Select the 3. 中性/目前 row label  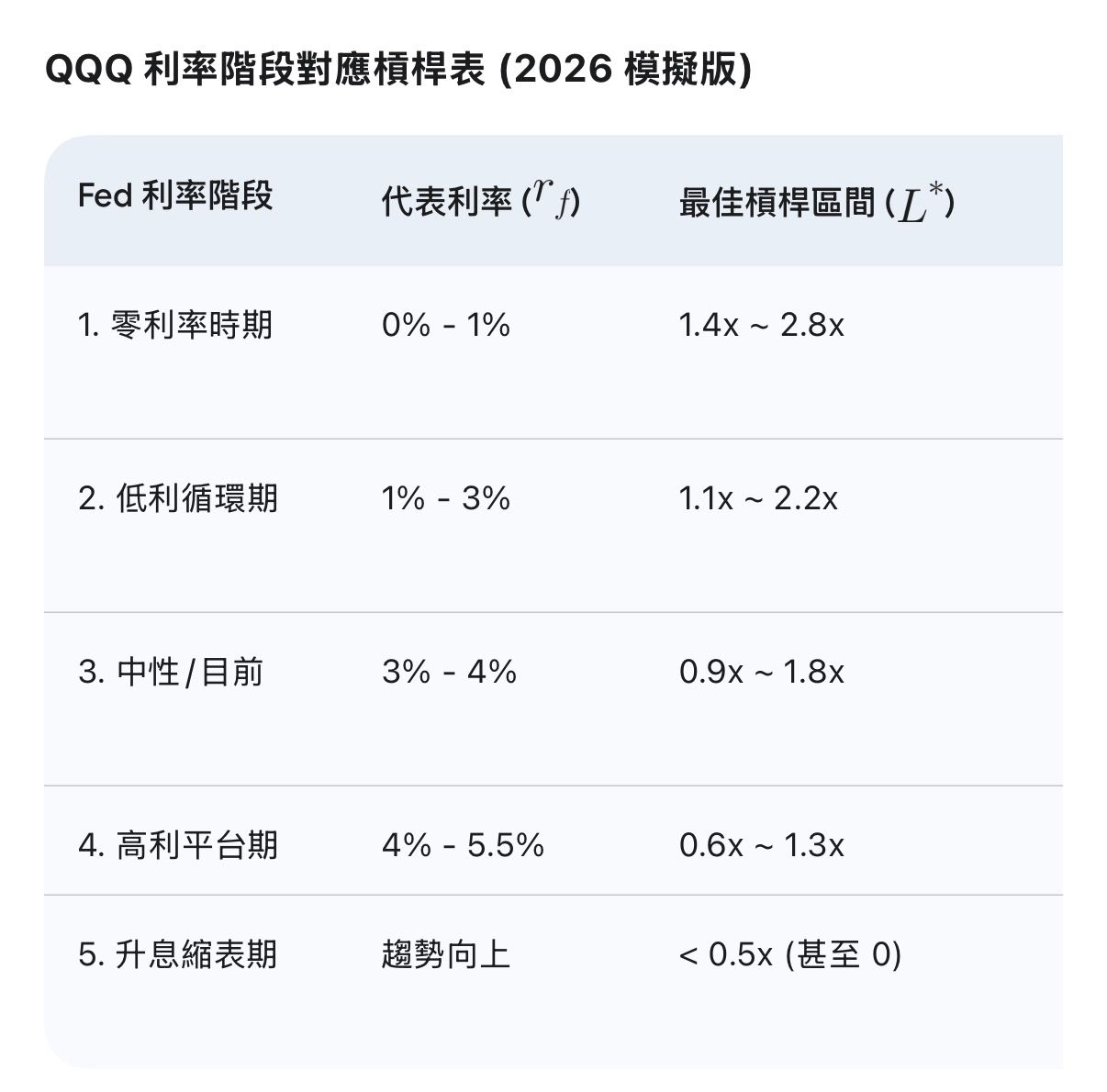(171, 672)
